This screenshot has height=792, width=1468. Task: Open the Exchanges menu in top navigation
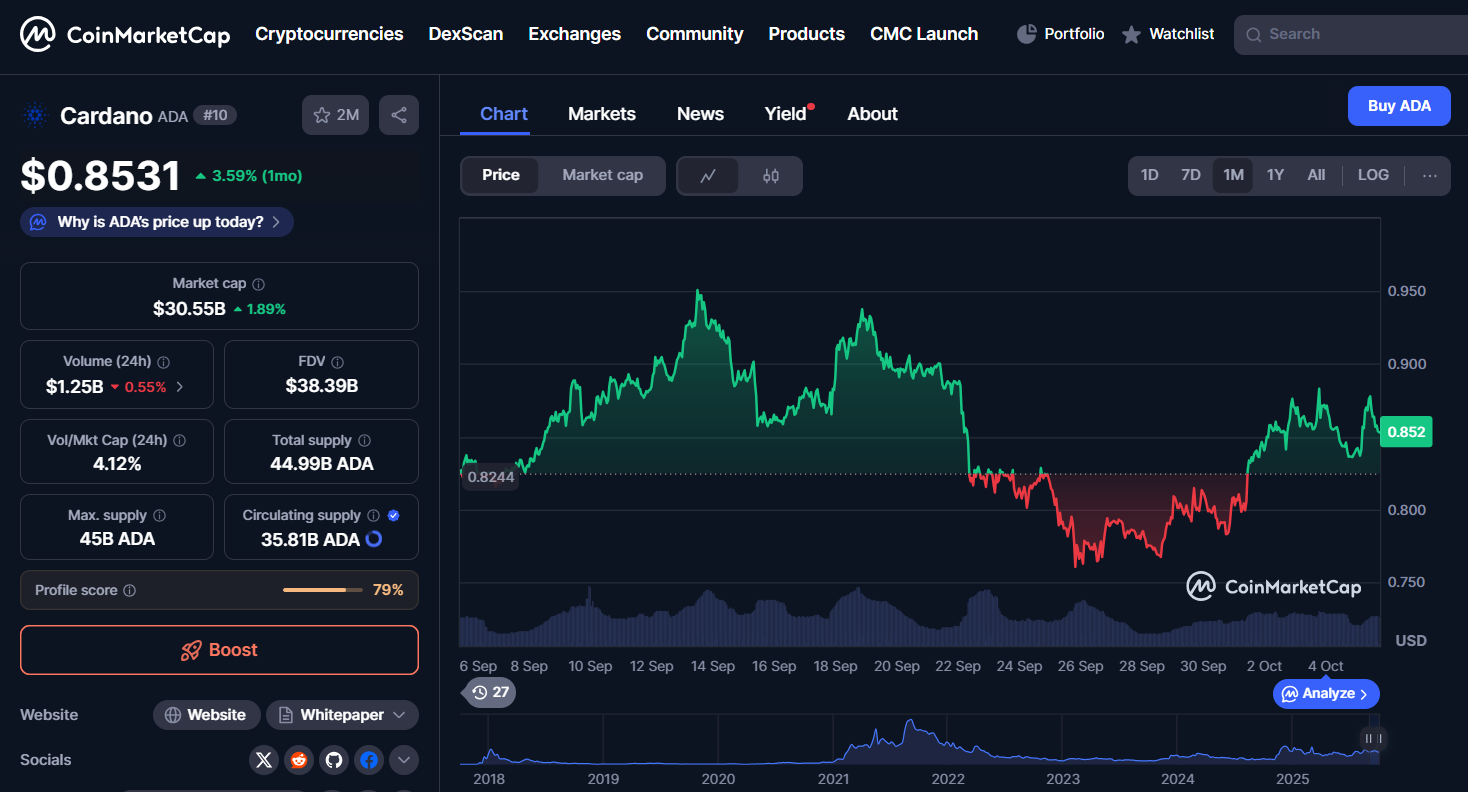coord(574,34)
